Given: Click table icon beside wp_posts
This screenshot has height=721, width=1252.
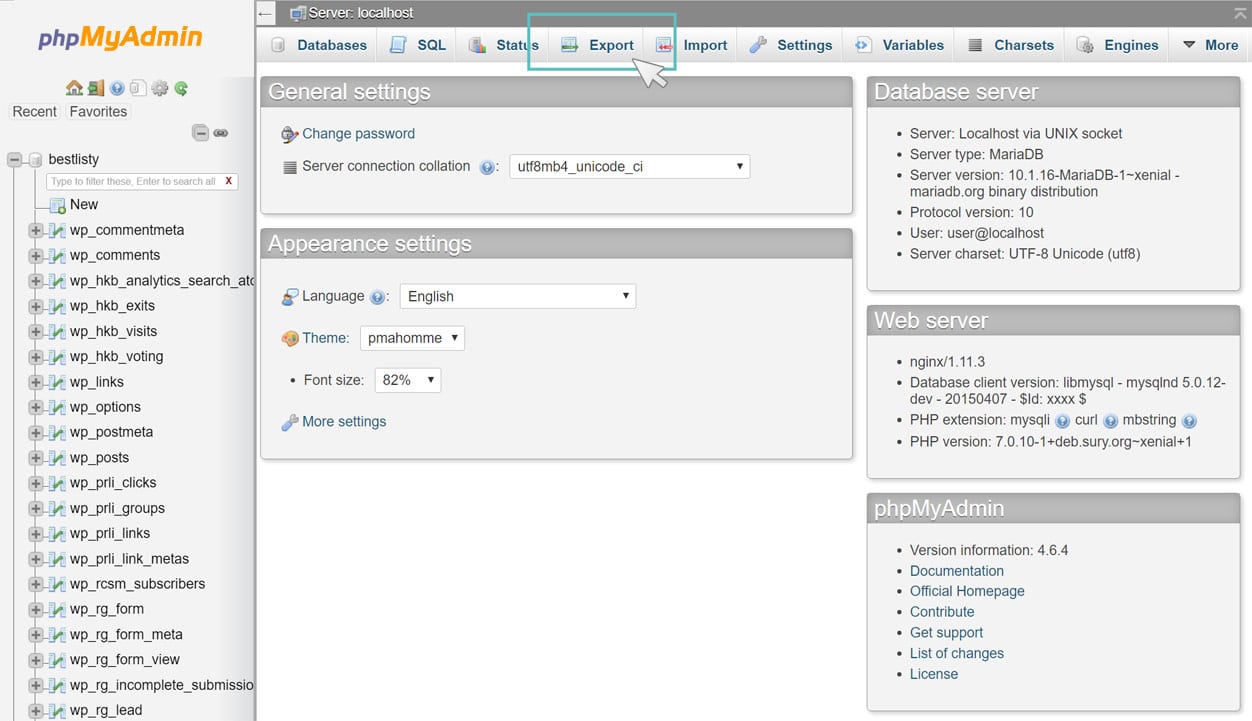Looking at the screenshot, I should coord(57,458).
